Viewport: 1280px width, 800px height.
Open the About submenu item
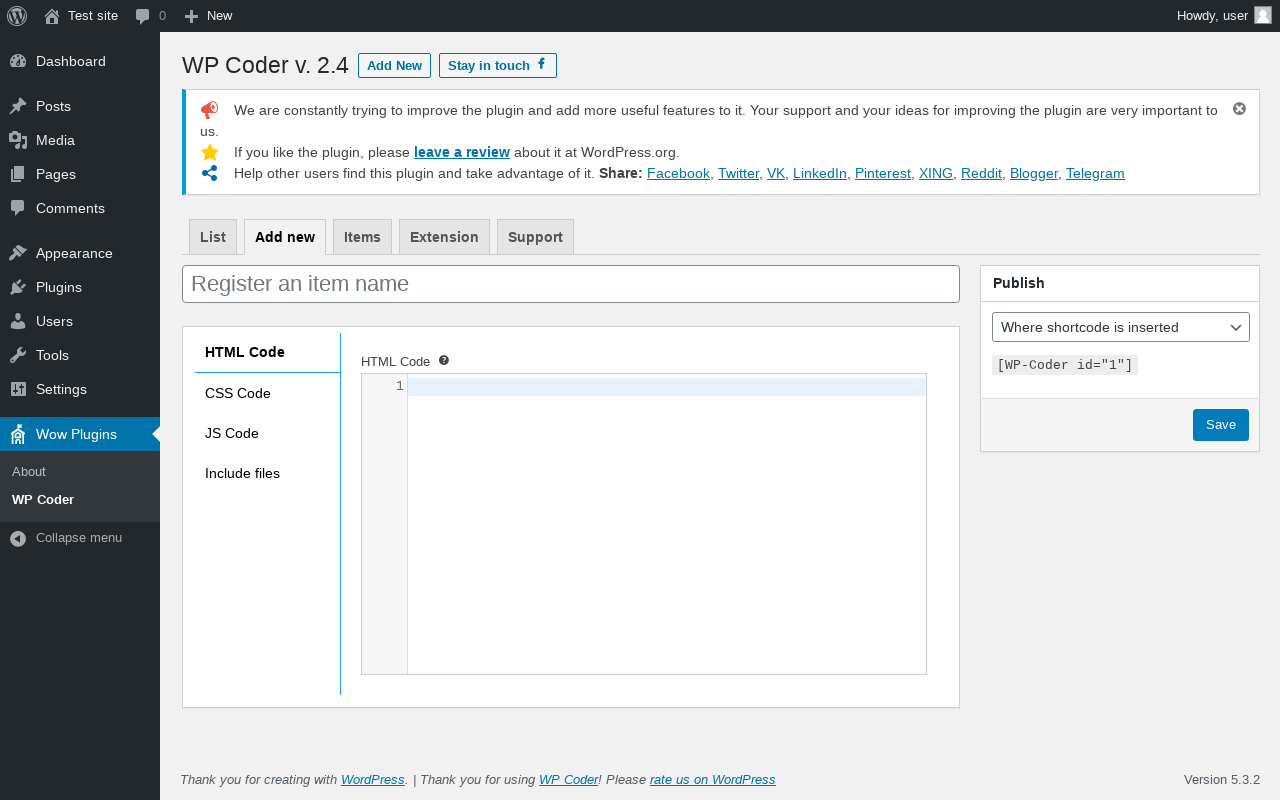click(x=29, y=471)
